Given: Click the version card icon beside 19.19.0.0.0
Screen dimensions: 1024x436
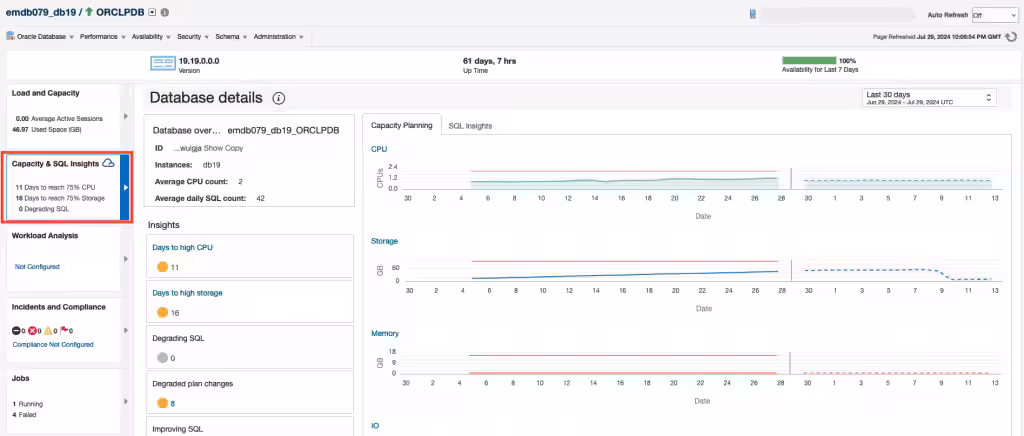Looking at the screenshot, I should (x=161, y=63).
